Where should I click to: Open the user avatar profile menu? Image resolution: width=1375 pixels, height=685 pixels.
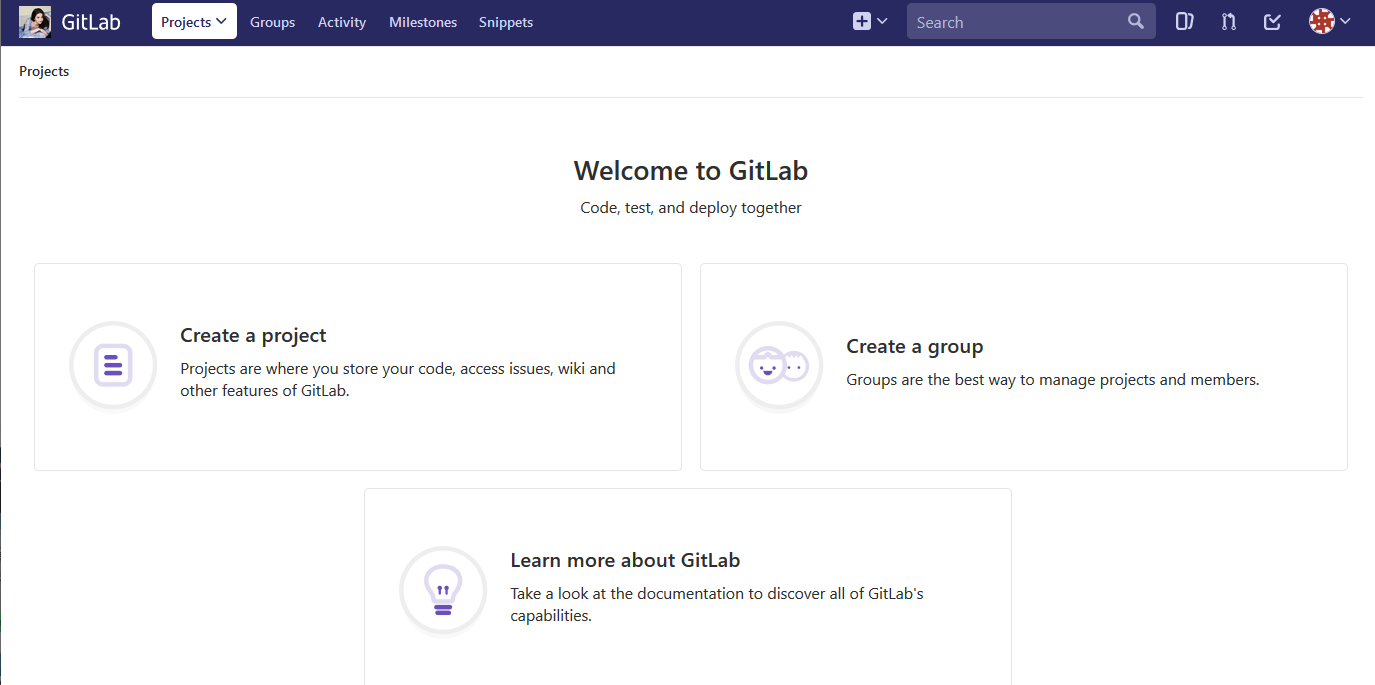[x=1330, y=21]
